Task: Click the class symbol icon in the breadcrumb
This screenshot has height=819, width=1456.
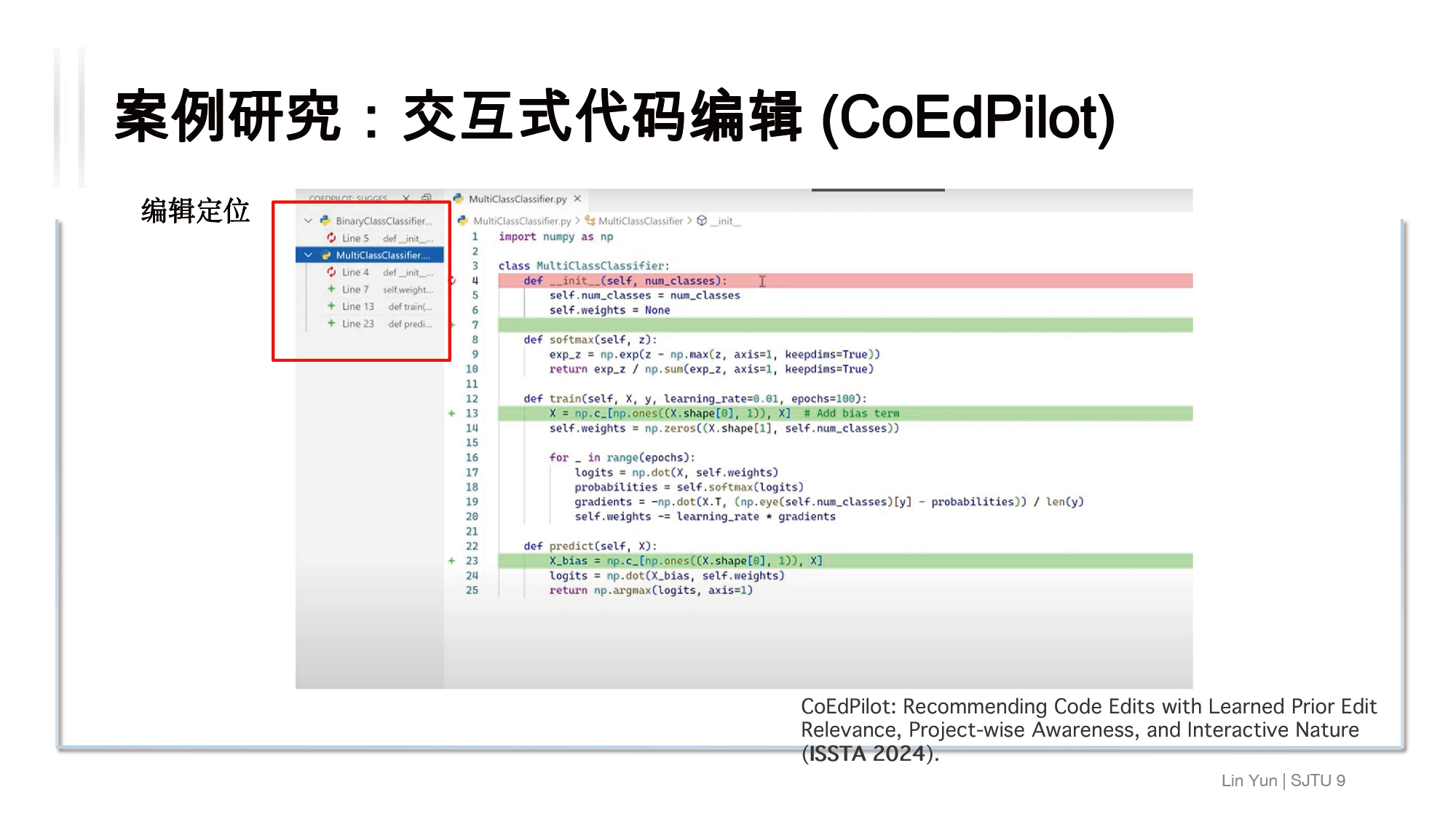Action: 590,221
